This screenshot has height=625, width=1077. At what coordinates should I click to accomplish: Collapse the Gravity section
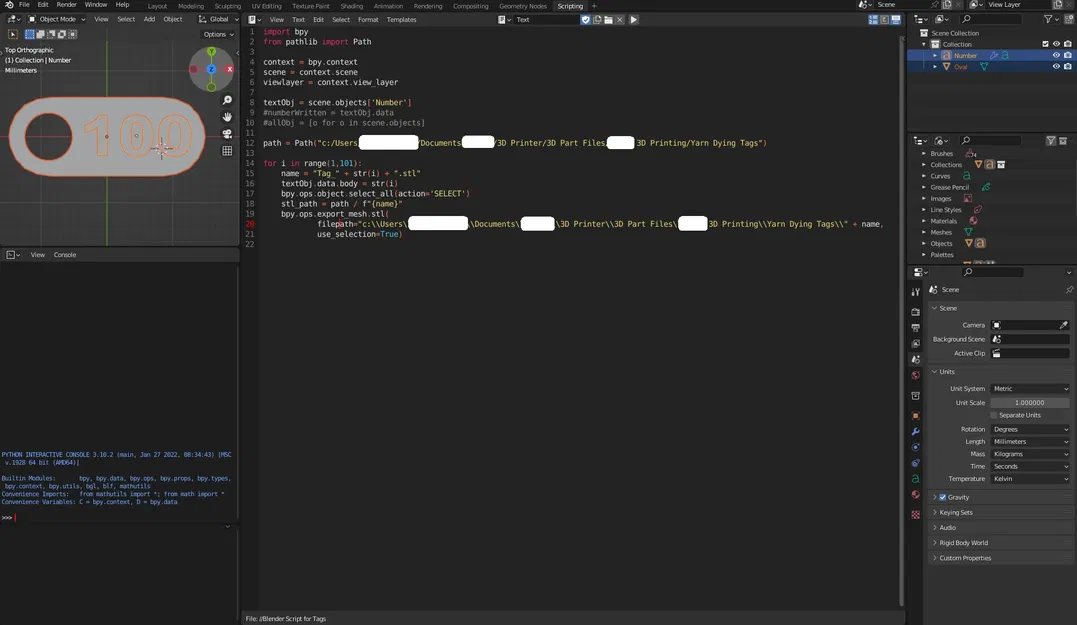[950, 498]
